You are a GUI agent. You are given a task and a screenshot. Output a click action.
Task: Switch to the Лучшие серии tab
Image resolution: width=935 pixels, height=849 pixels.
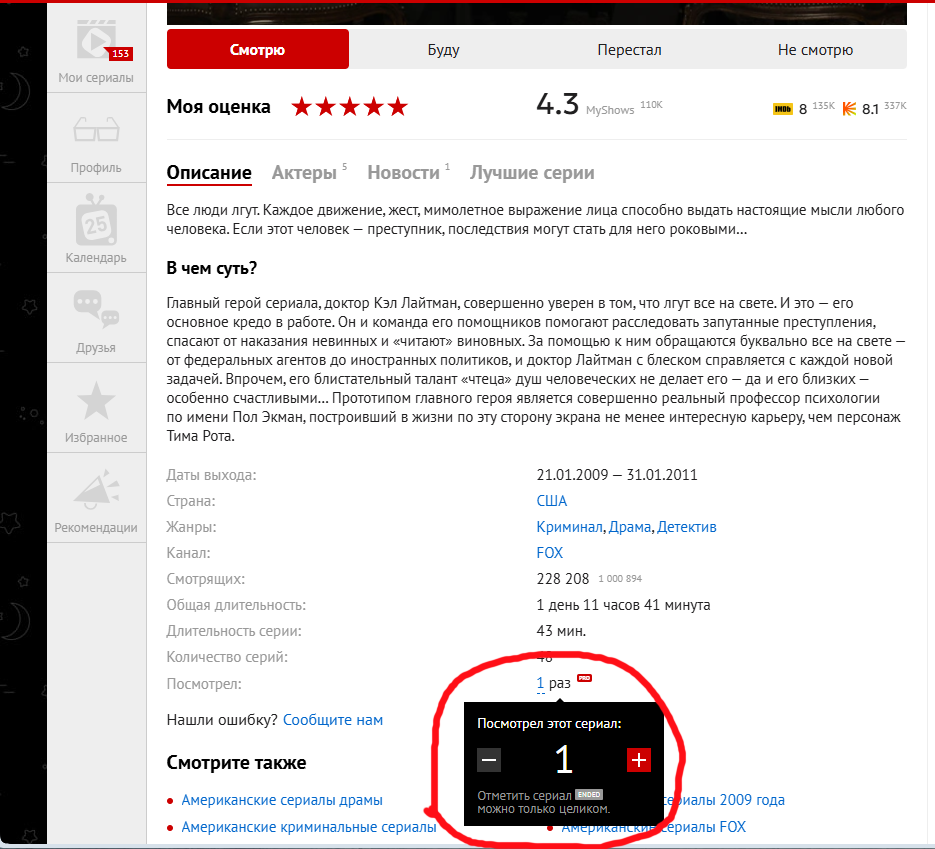point(532,173)
